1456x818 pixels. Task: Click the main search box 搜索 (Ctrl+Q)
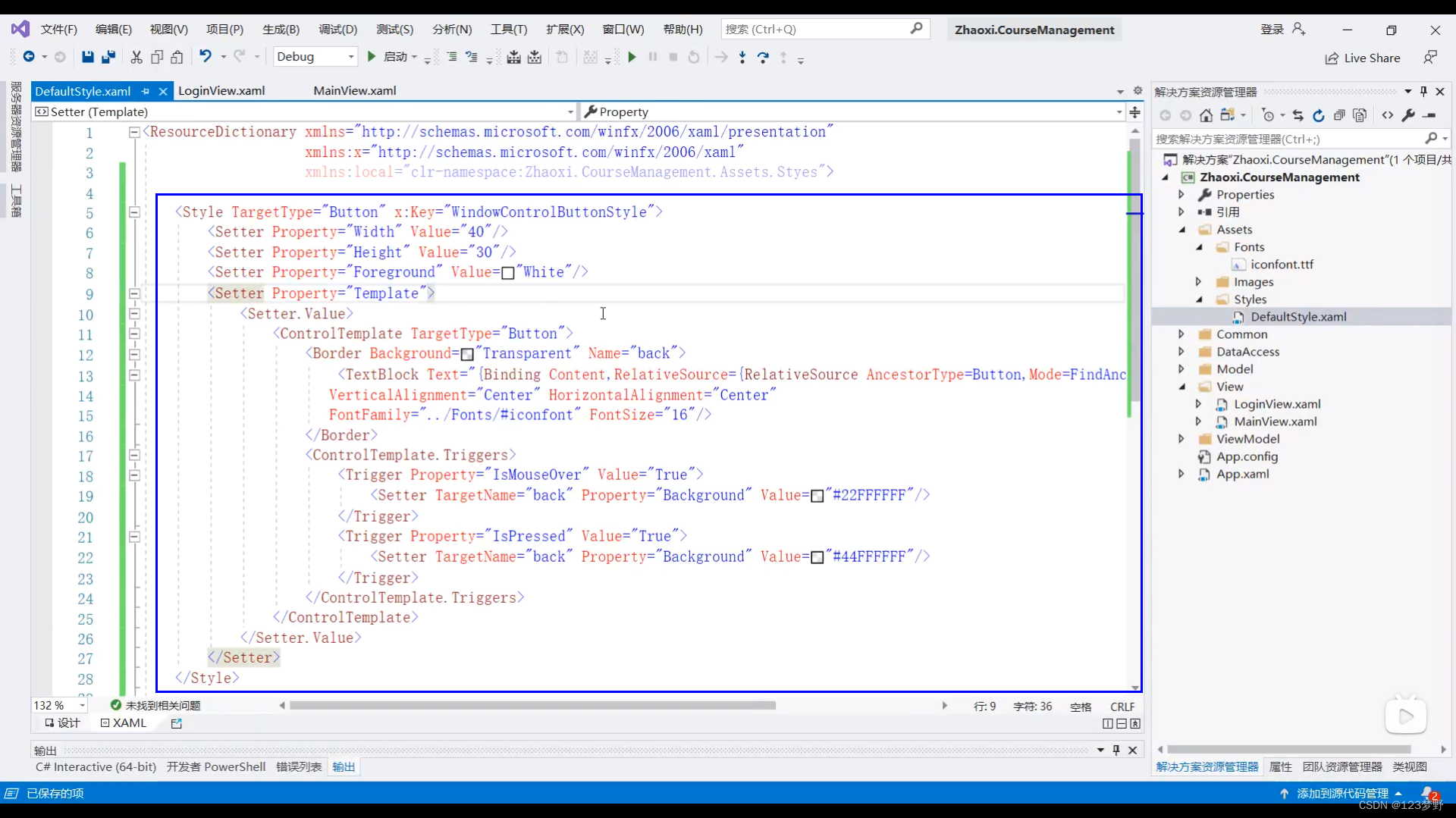click(x=824, y=29)
